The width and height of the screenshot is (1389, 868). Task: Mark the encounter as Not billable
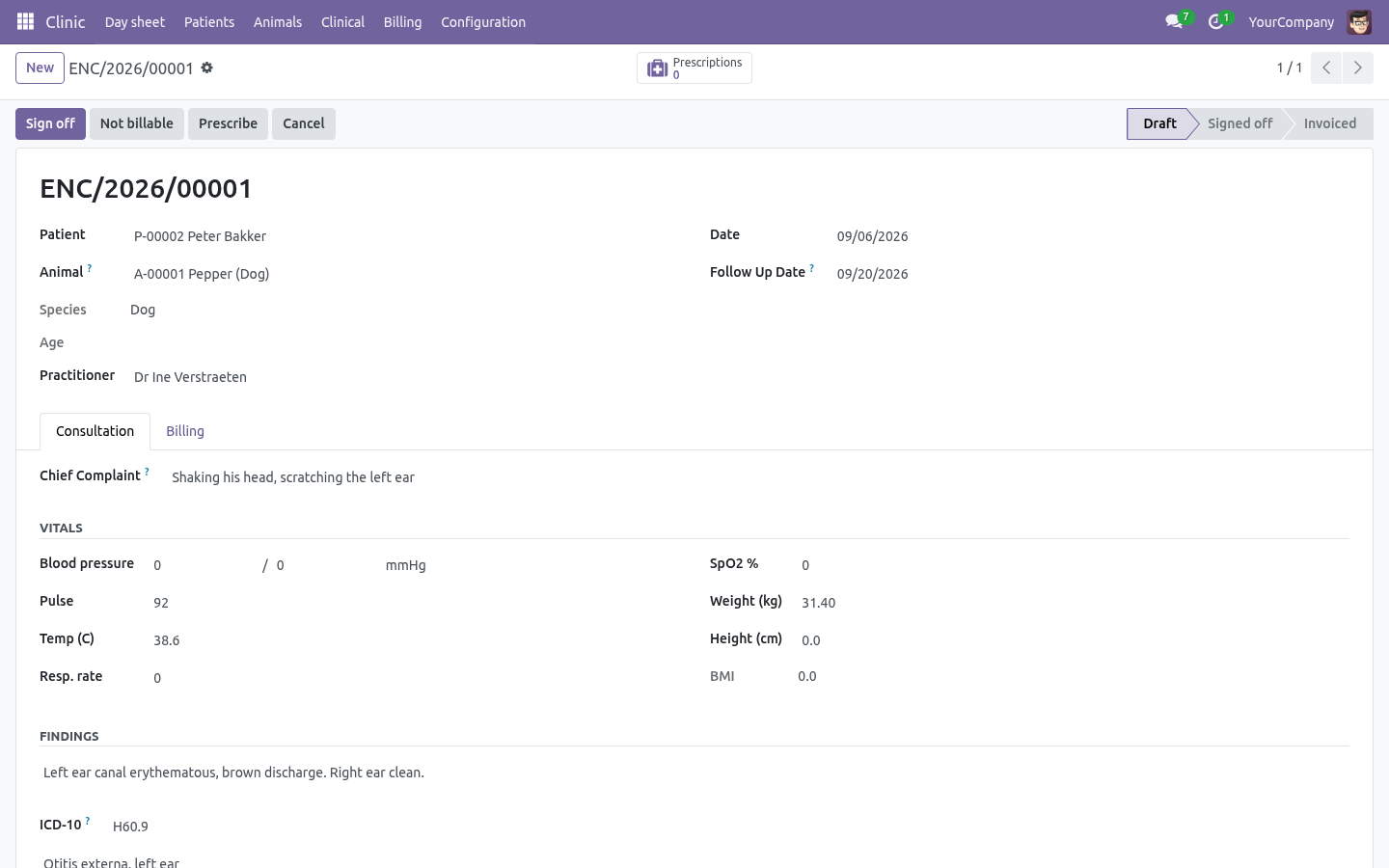pos(137,123)
